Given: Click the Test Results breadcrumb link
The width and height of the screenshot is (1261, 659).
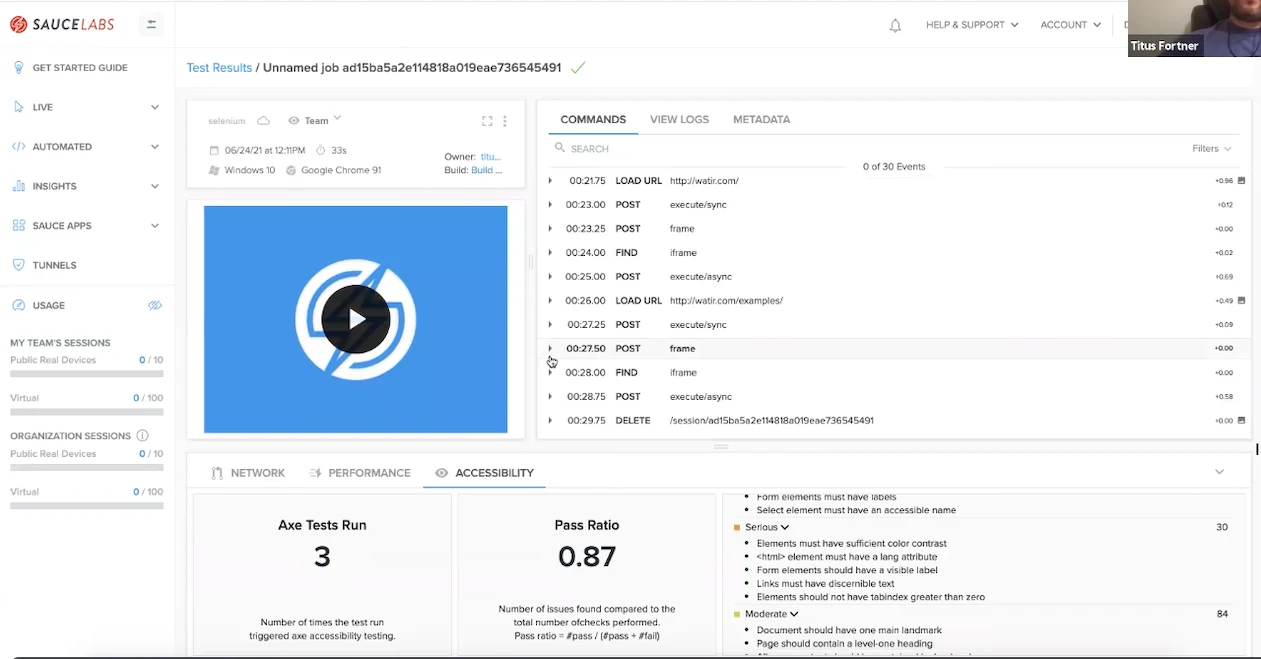Looking at the screenshot, I should [219, 67].
